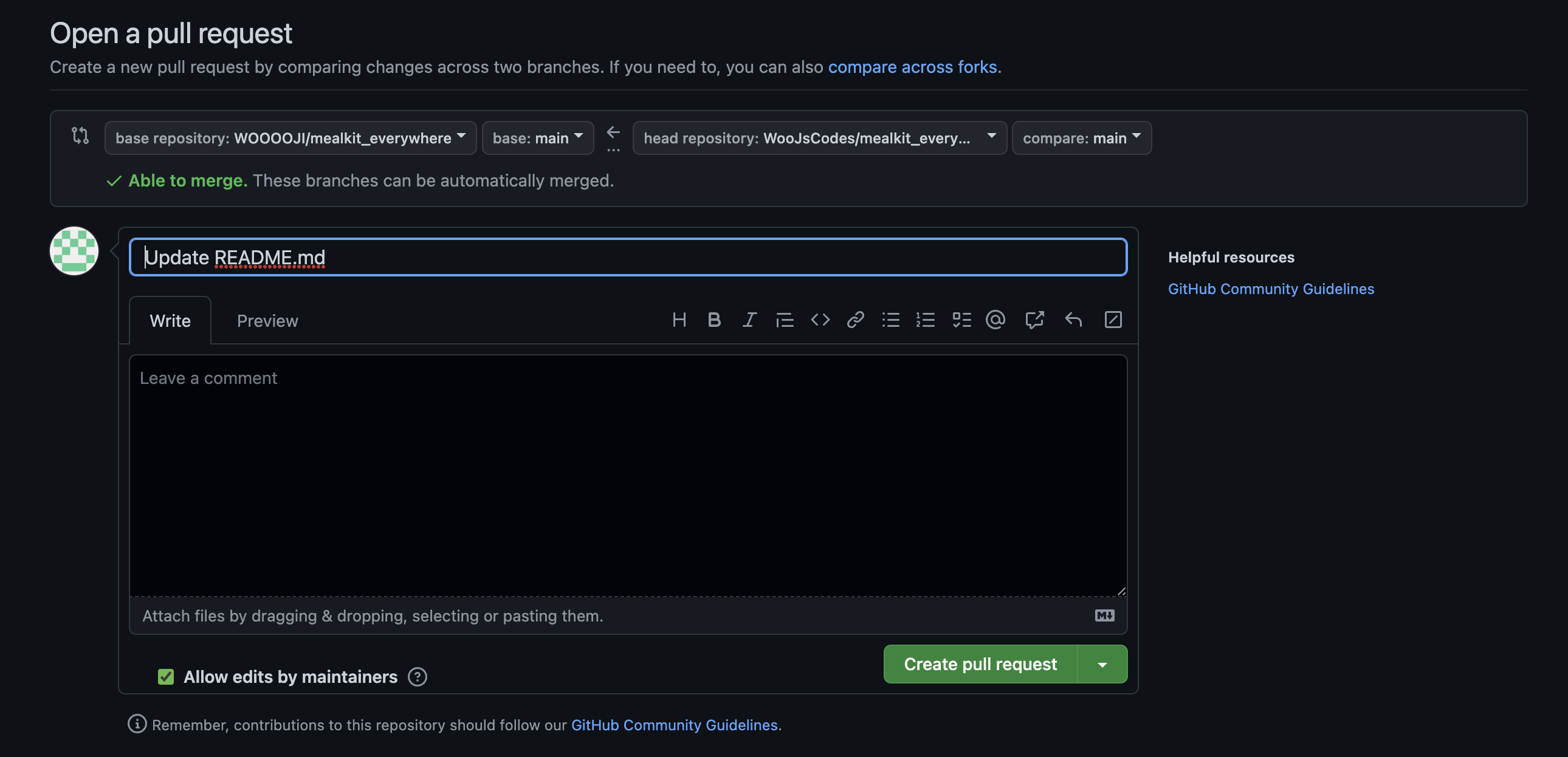
Task: Open Create pull request options arrow
Action: 1102,665
